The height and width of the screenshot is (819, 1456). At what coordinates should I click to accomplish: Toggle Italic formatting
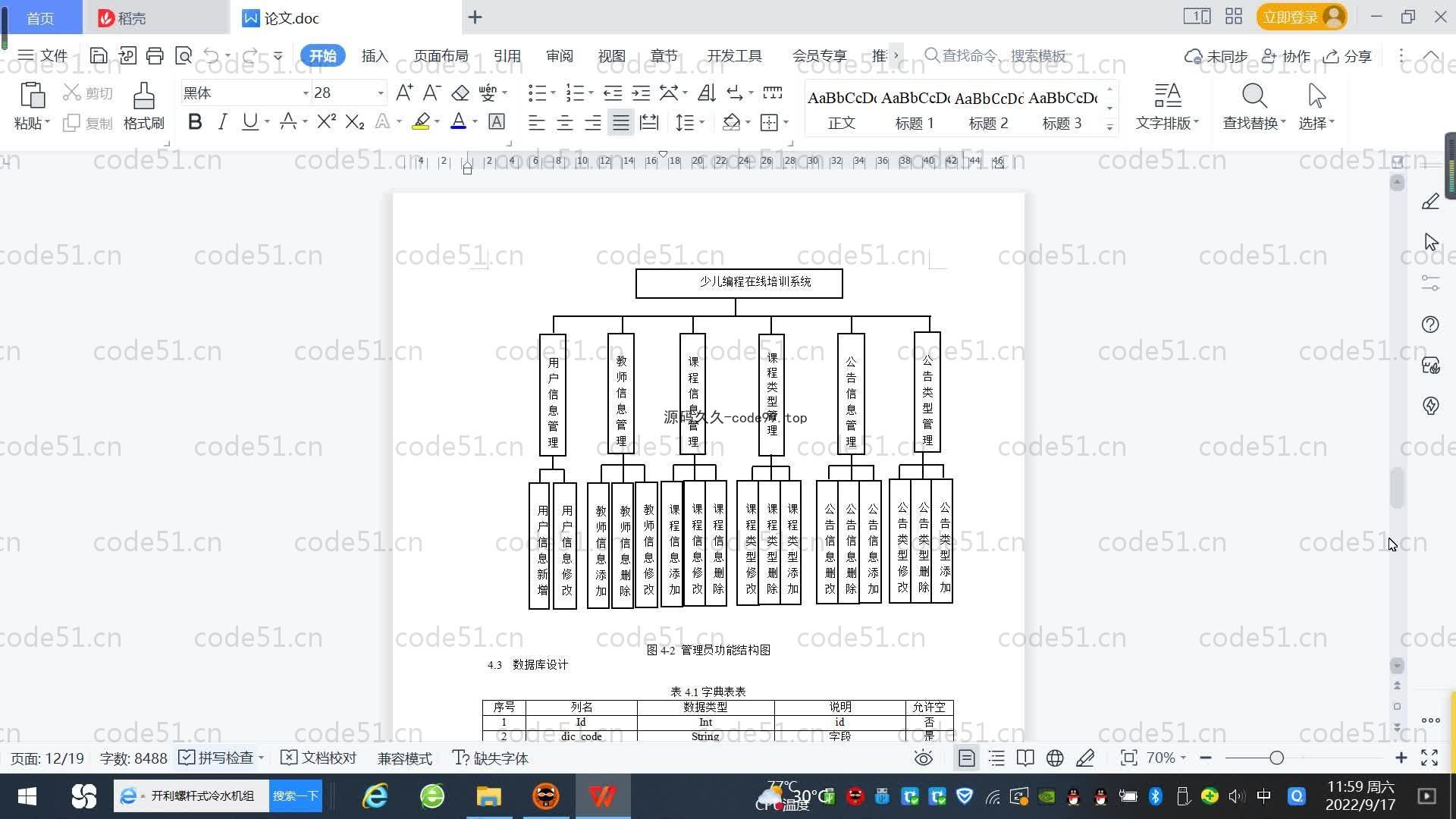pyautogui.click(x=222, y=121)
